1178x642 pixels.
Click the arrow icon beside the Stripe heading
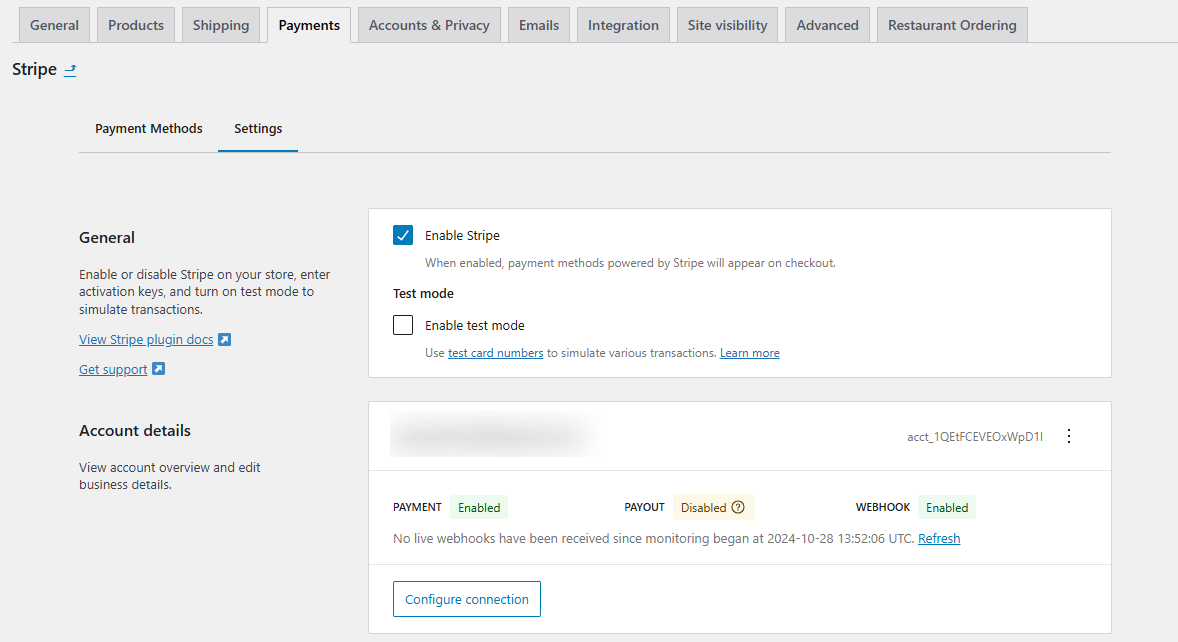[x=68, y=70]
